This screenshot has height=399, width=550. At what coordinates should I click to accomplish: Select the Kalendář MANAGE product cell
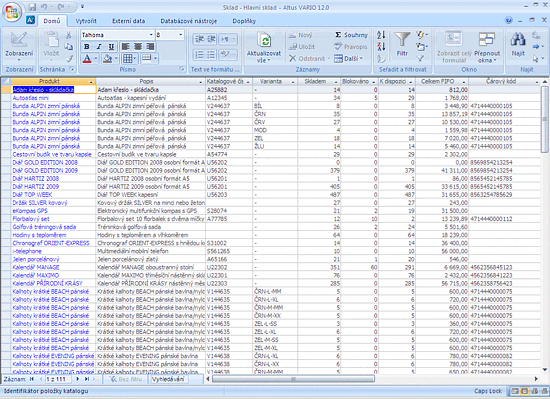[x=53, y=267]
